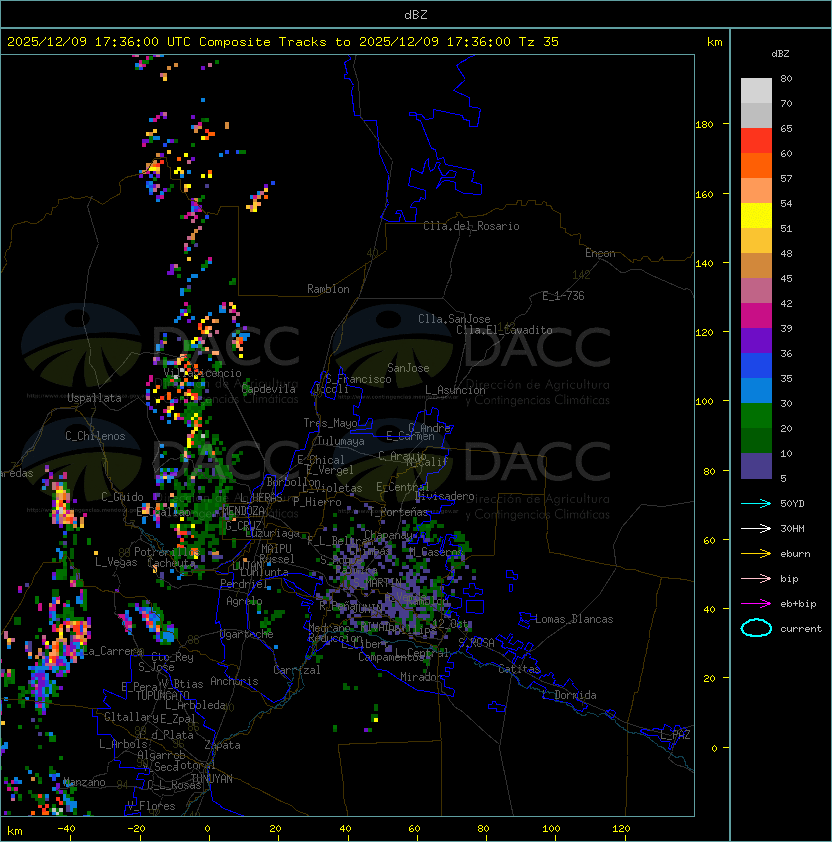This screenshot has width=832, height=842.
Task: Click the 'L_Asuncion' map label
Action: [455, 390]
